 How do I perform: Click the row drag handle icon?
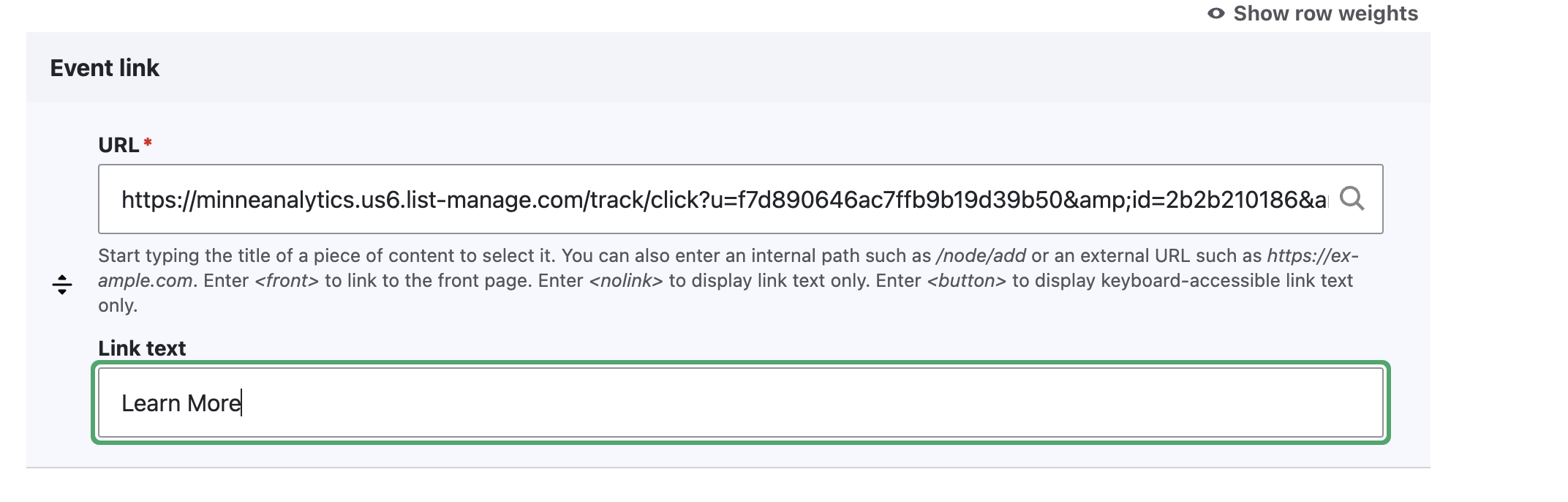pyautogui.click(x=62, y=284)
